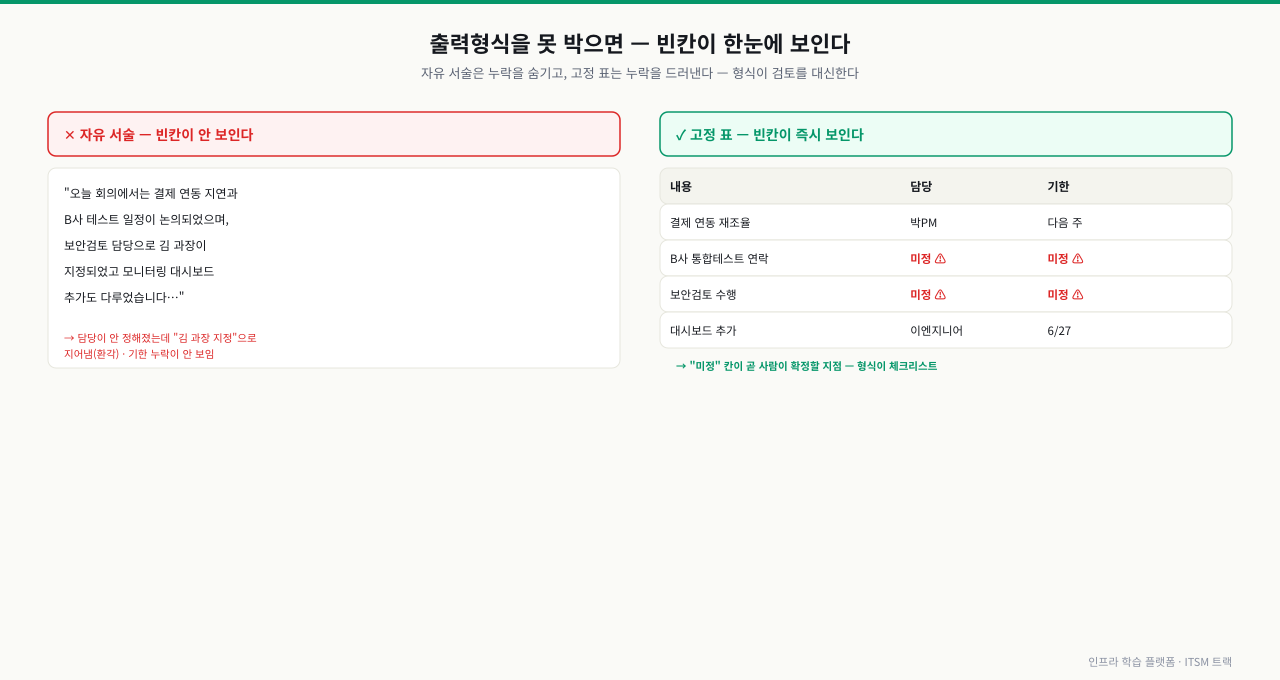Select heading text 빈칸이 안 보인다
The image size is (1280, 680).
point(204,135)
